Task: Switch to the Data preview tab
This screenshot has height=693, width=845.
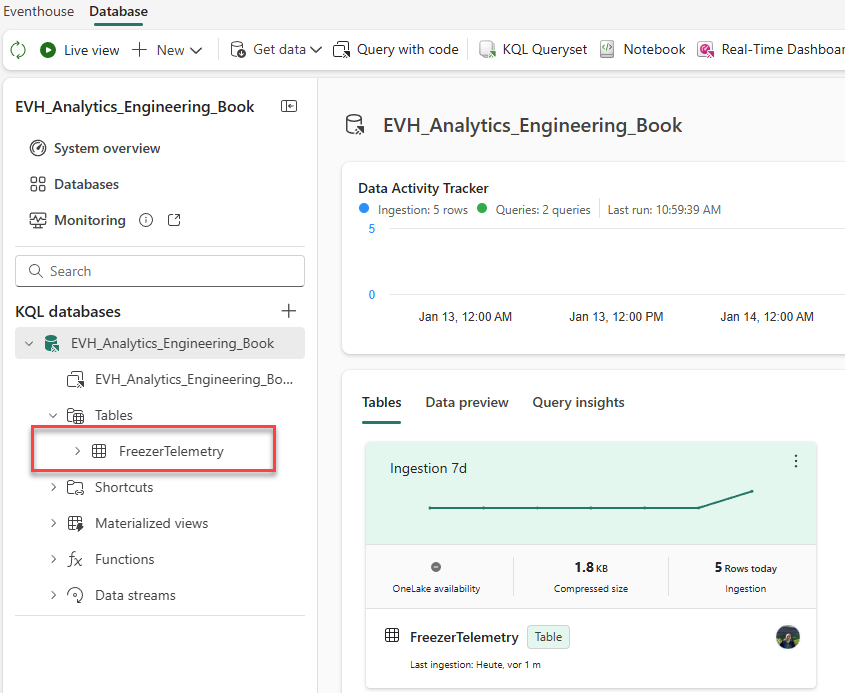Action: [x=467, y=402]
